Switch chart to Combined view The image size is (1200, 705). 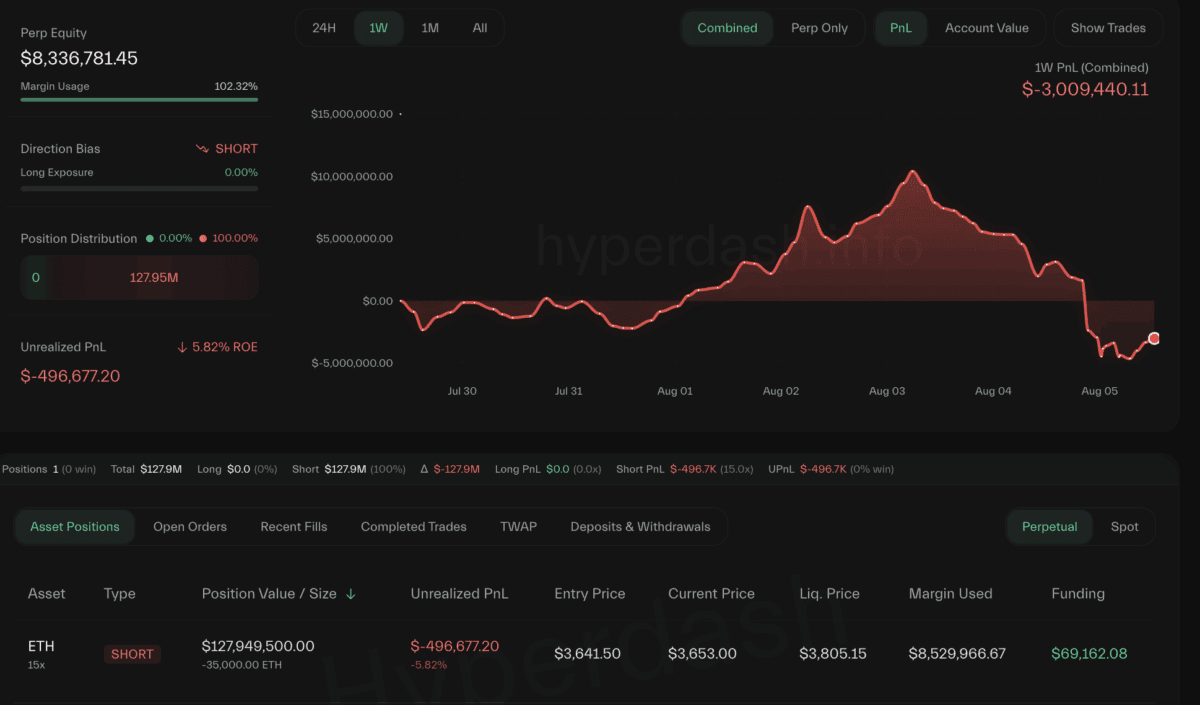point(727,28)
